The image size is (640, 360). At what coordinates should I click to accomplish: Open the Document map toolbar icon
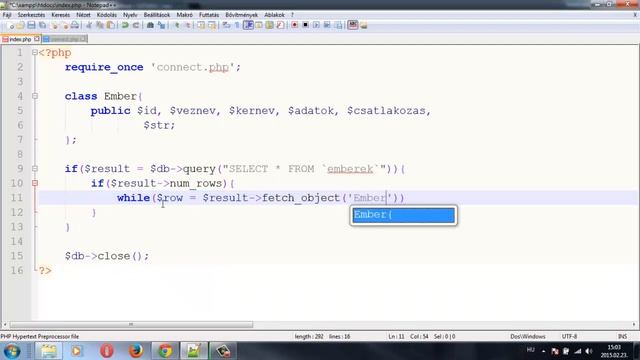(269, 25)
